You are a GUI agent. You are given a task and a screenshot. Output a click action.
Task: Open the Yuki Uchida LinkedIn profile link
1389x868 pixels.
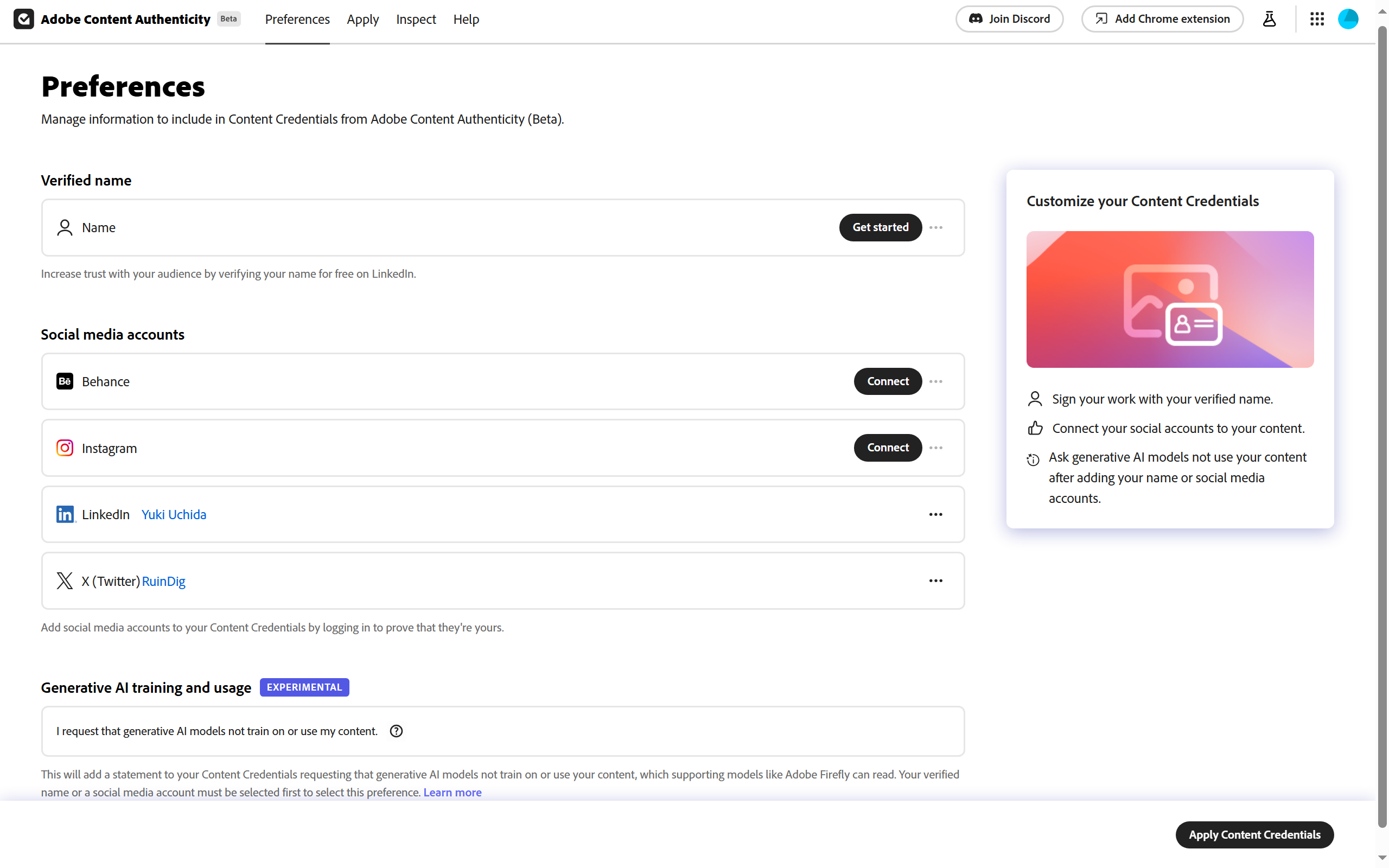(x=174, y=514)
